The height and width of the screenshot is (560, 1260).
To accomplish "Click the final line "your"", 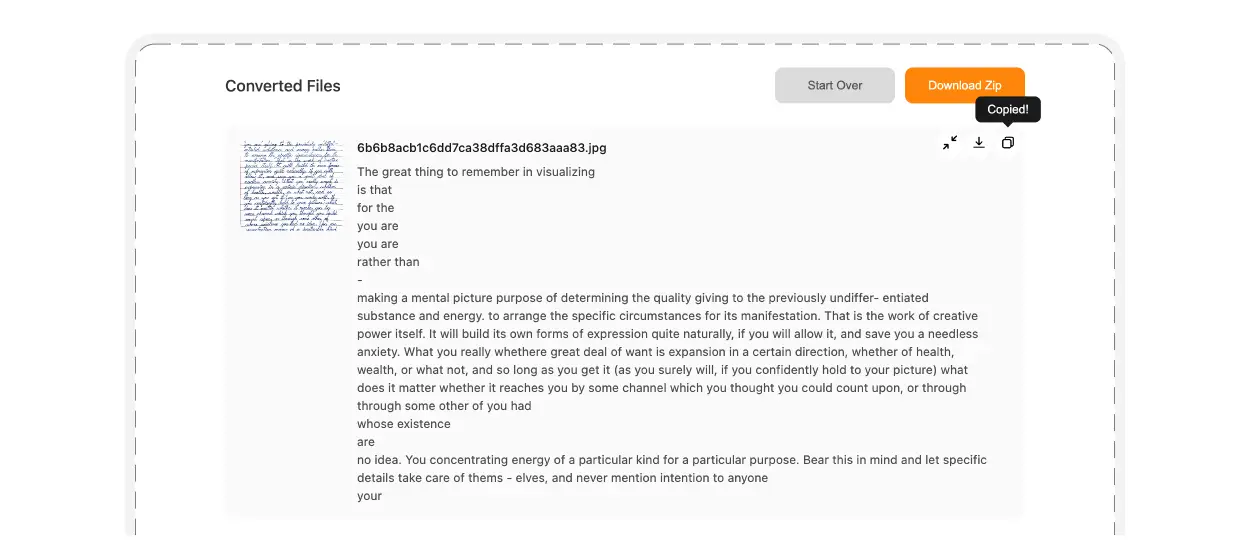I will (370, 496).
